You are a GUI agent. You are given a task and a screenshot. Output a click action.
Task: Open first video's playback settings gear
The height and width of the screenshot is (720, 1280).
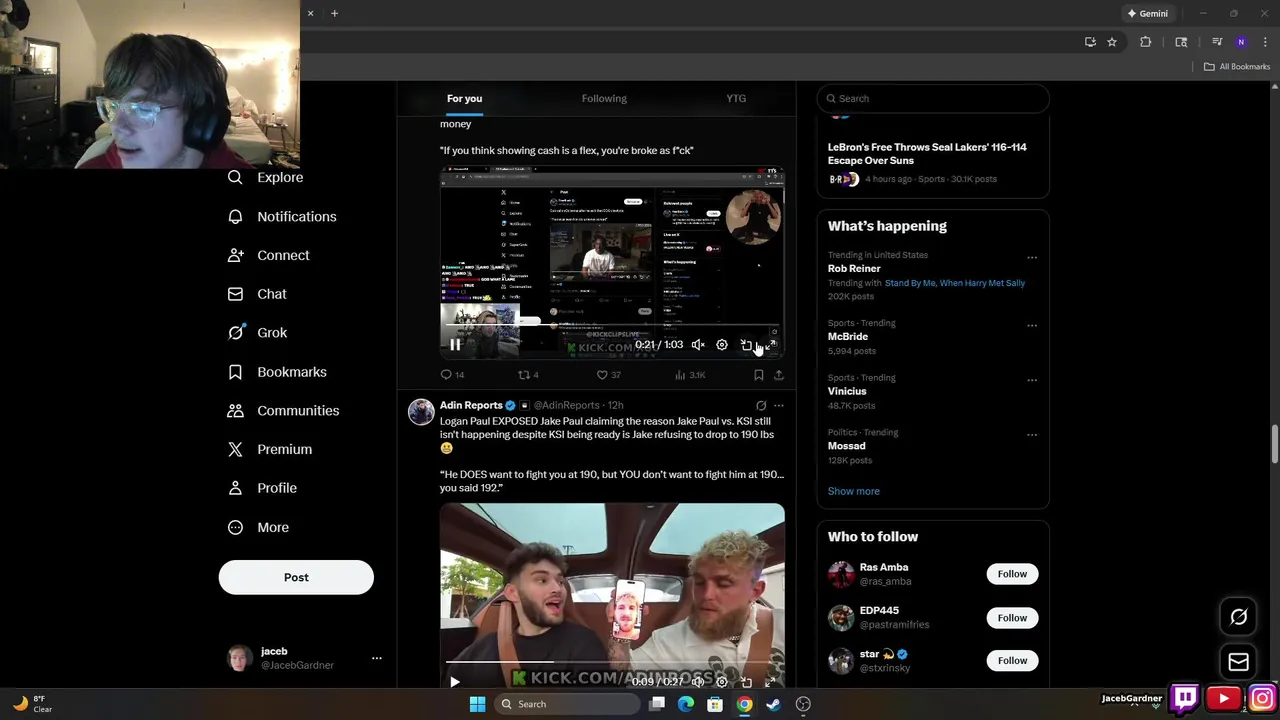click(722, 344)
